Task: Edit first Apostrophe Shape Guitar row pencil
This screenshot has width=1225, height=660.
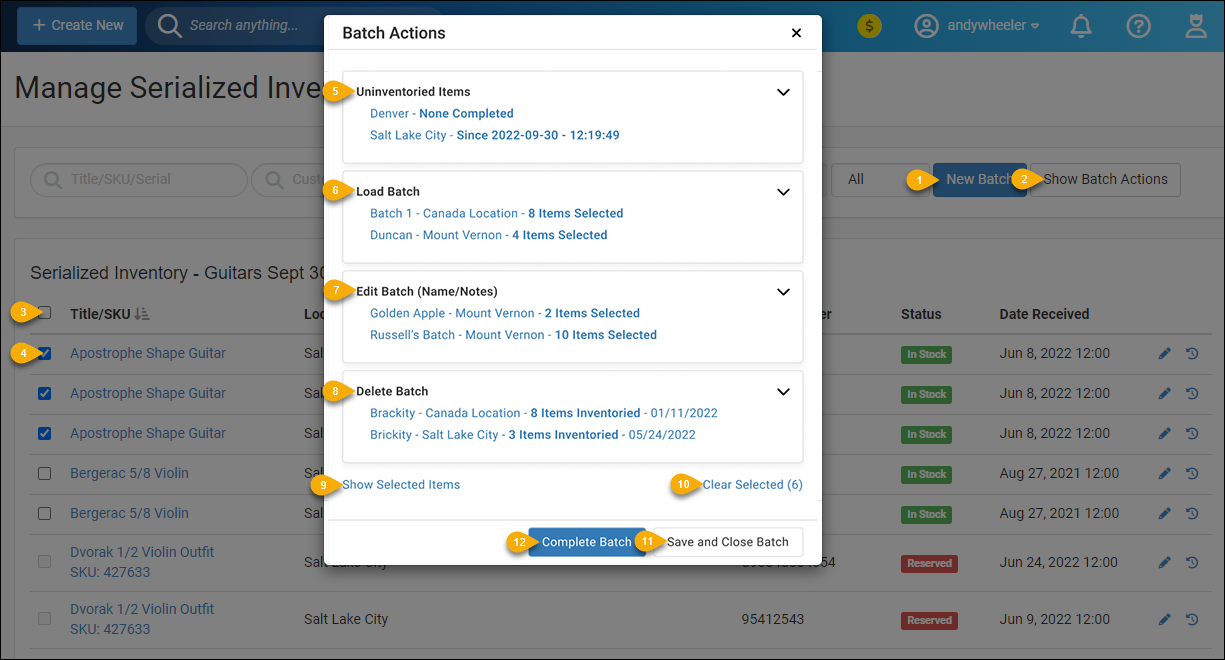Action: (1164, 354)
